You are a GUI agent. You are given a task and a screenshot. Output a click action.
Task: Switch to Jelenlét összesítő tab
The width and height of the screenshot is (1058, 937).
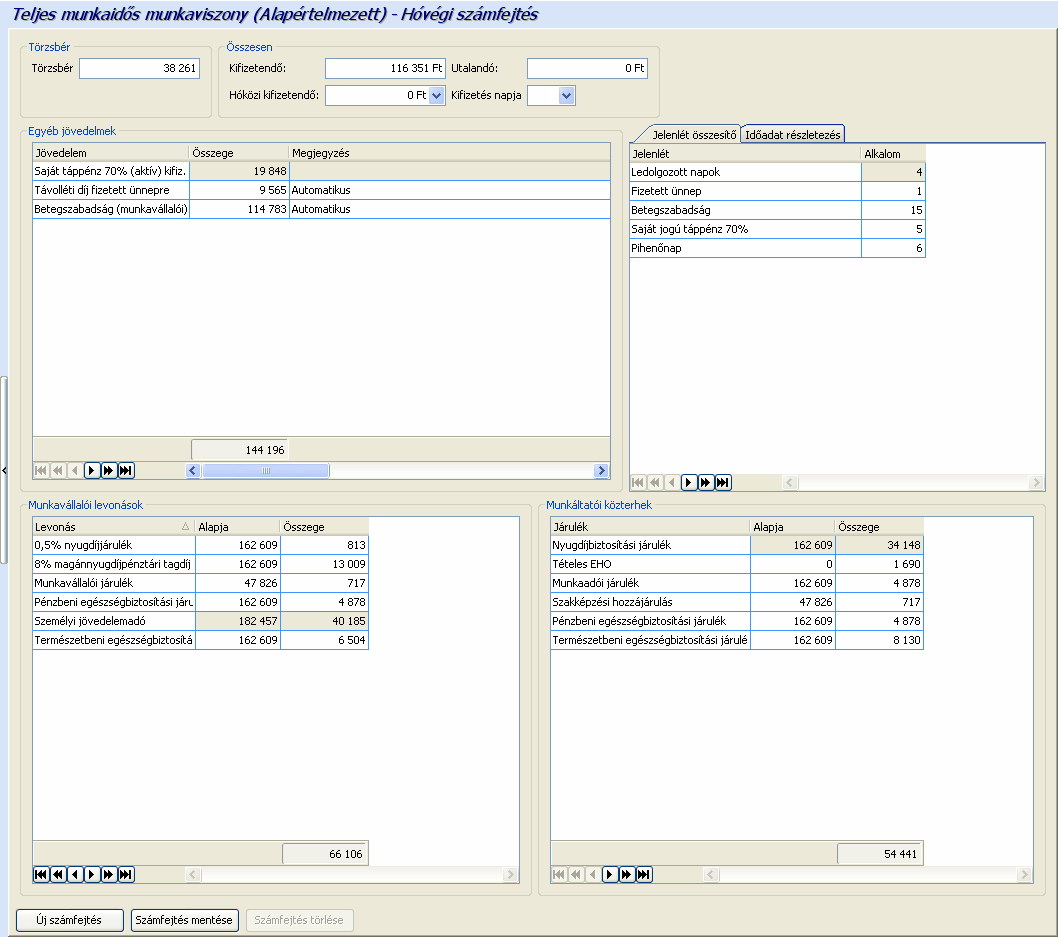(694, 135)
